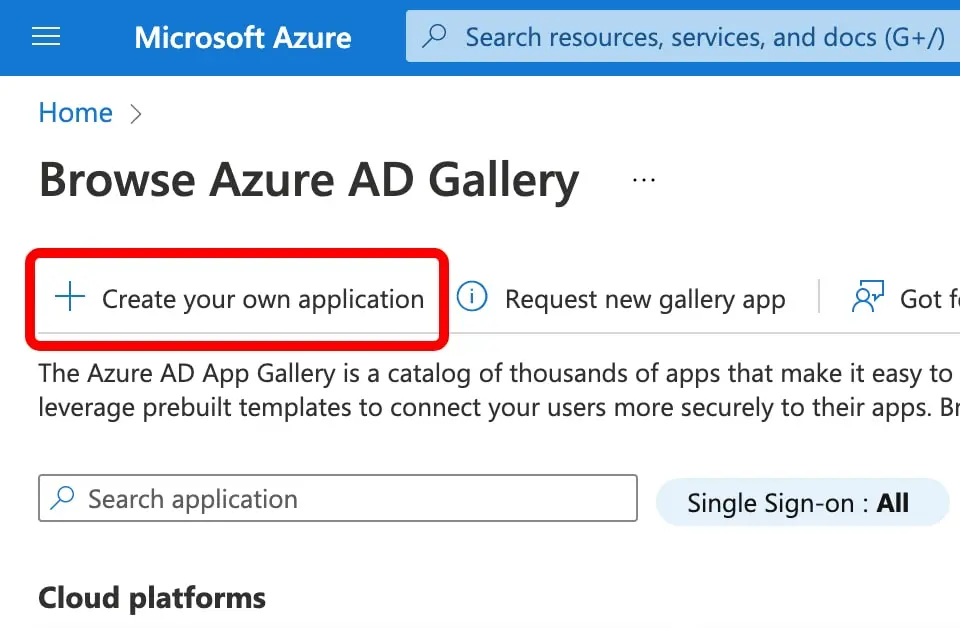Open the Single Sign-on : All filter
The height and width of the screenshot is (628, 960).
point(800,502)
